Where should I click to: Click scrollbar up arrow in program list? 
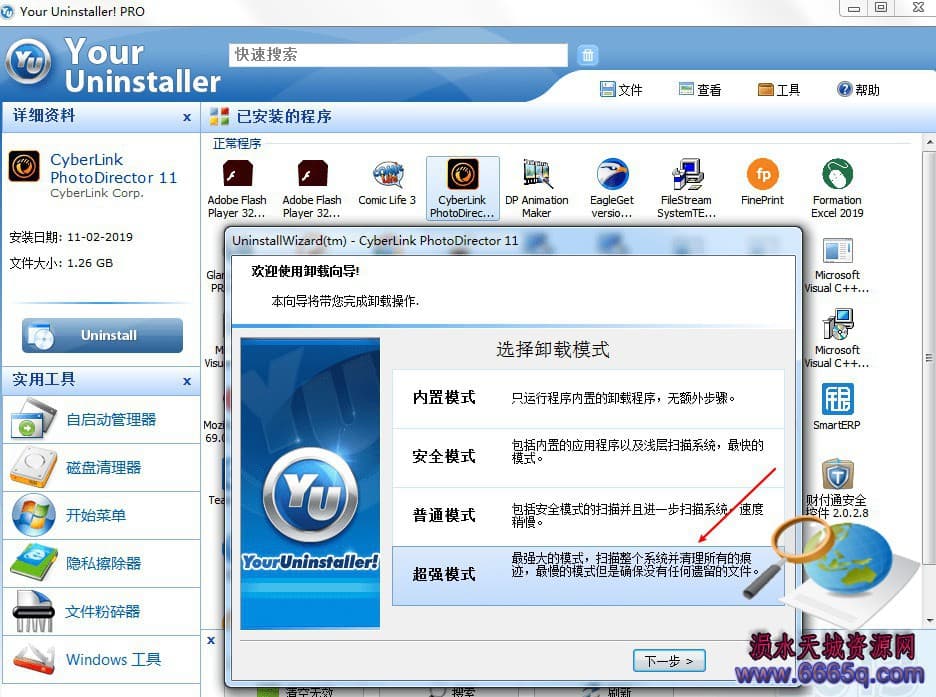pyautogui.click(x=929, y=143)
